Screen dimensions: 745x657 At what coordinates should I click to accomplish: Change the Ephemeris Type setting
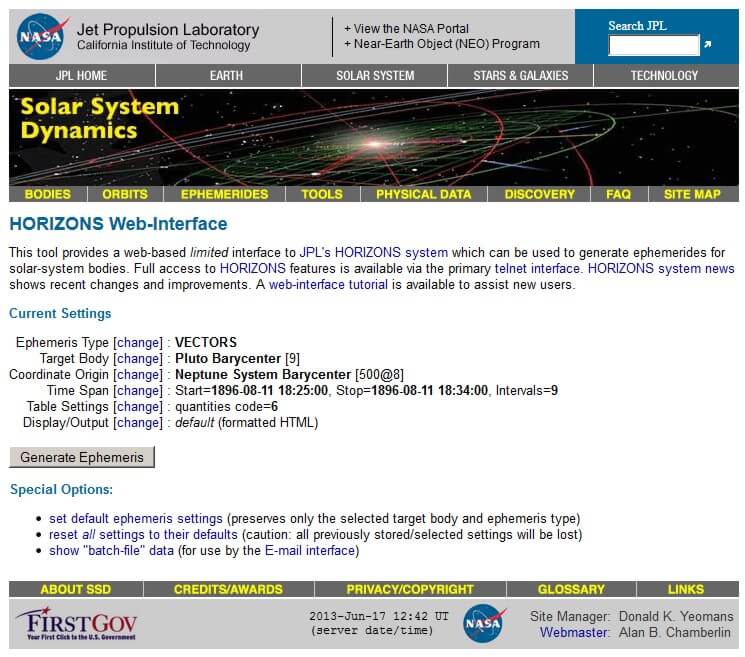pos(138,342)
